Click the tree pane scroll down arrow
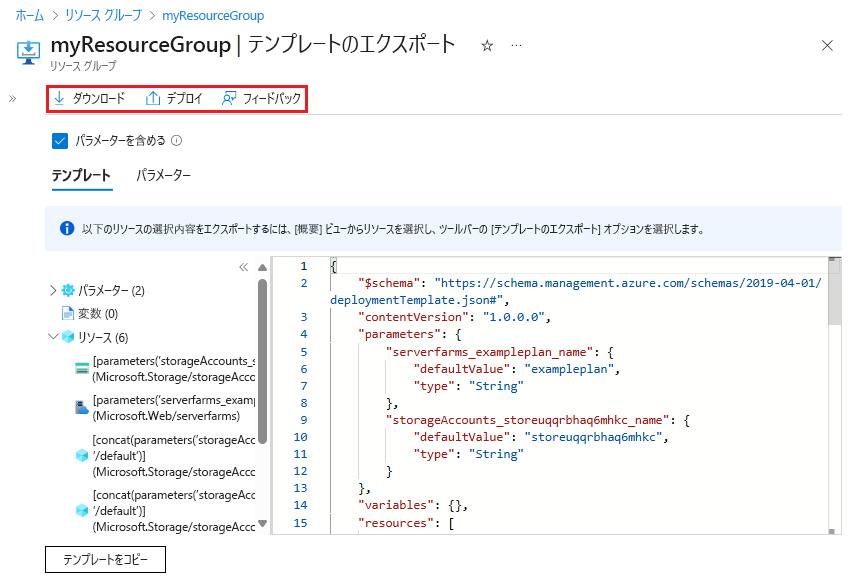Viewport: 850px width, 581px height. pos(262,523)
